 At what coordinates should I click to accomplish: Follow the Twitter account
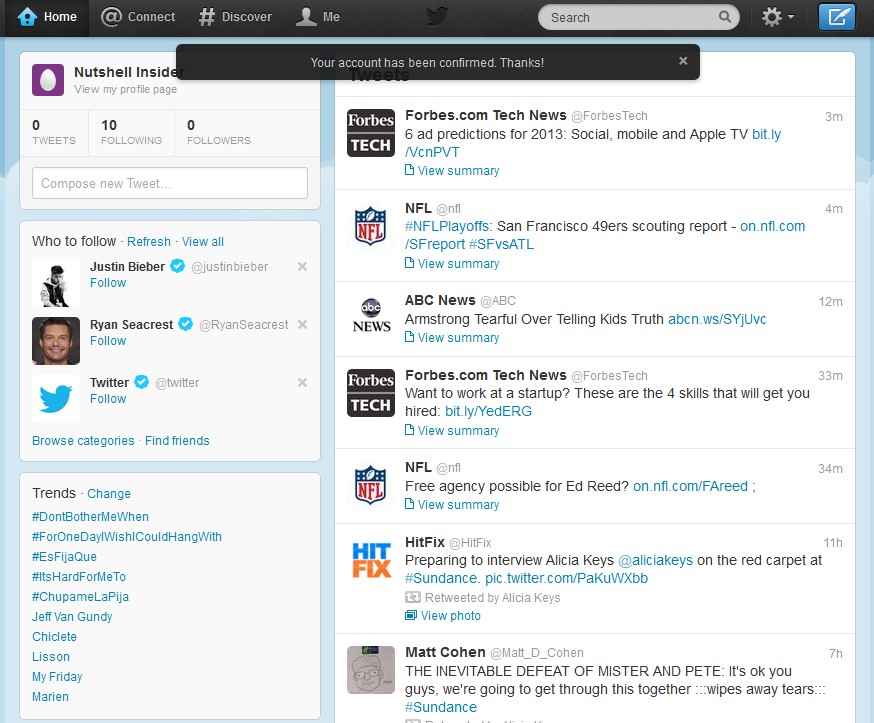coord(108,399)
